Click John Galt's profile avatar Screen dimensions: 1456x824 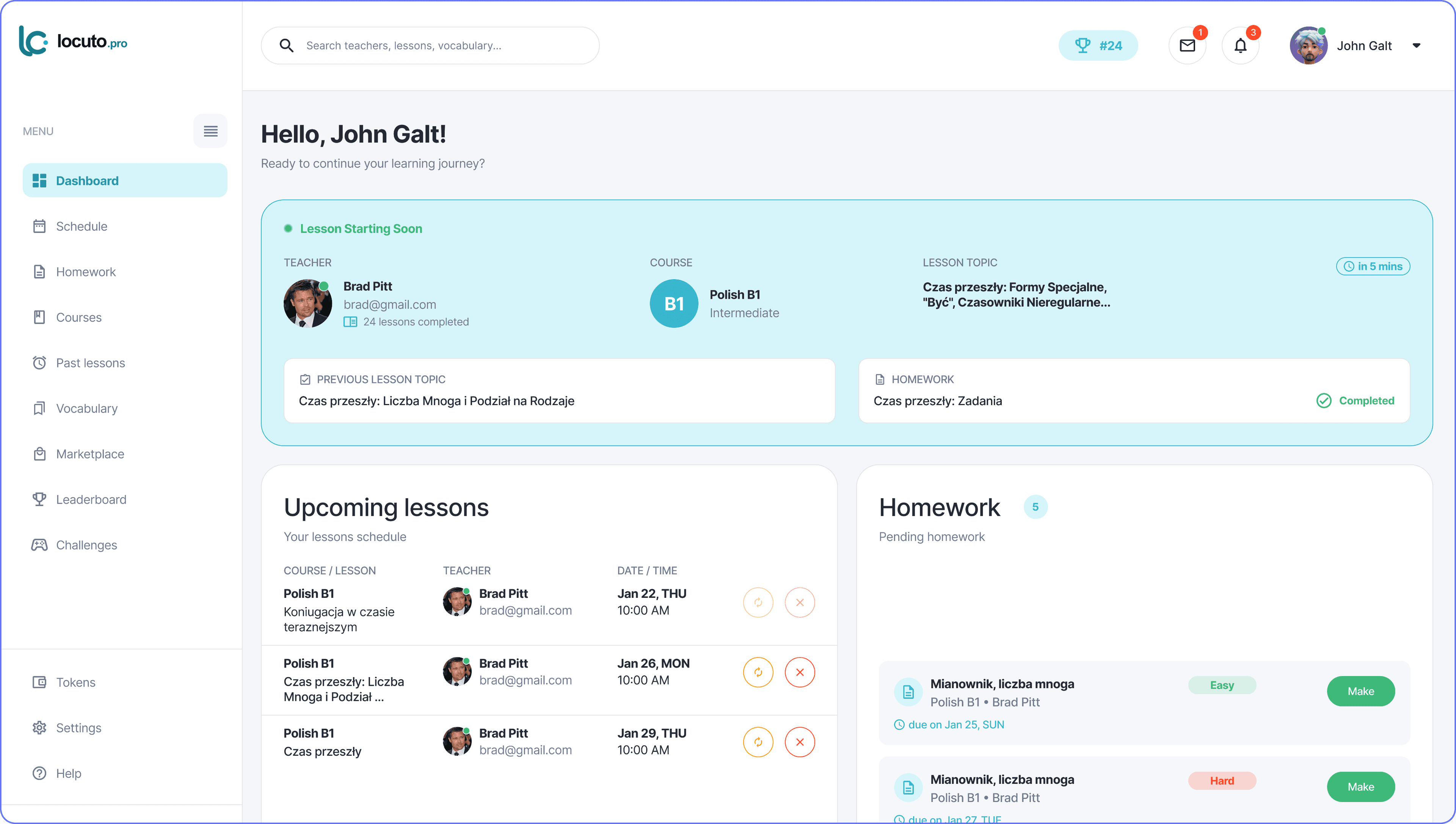(x=1309, y=45)
